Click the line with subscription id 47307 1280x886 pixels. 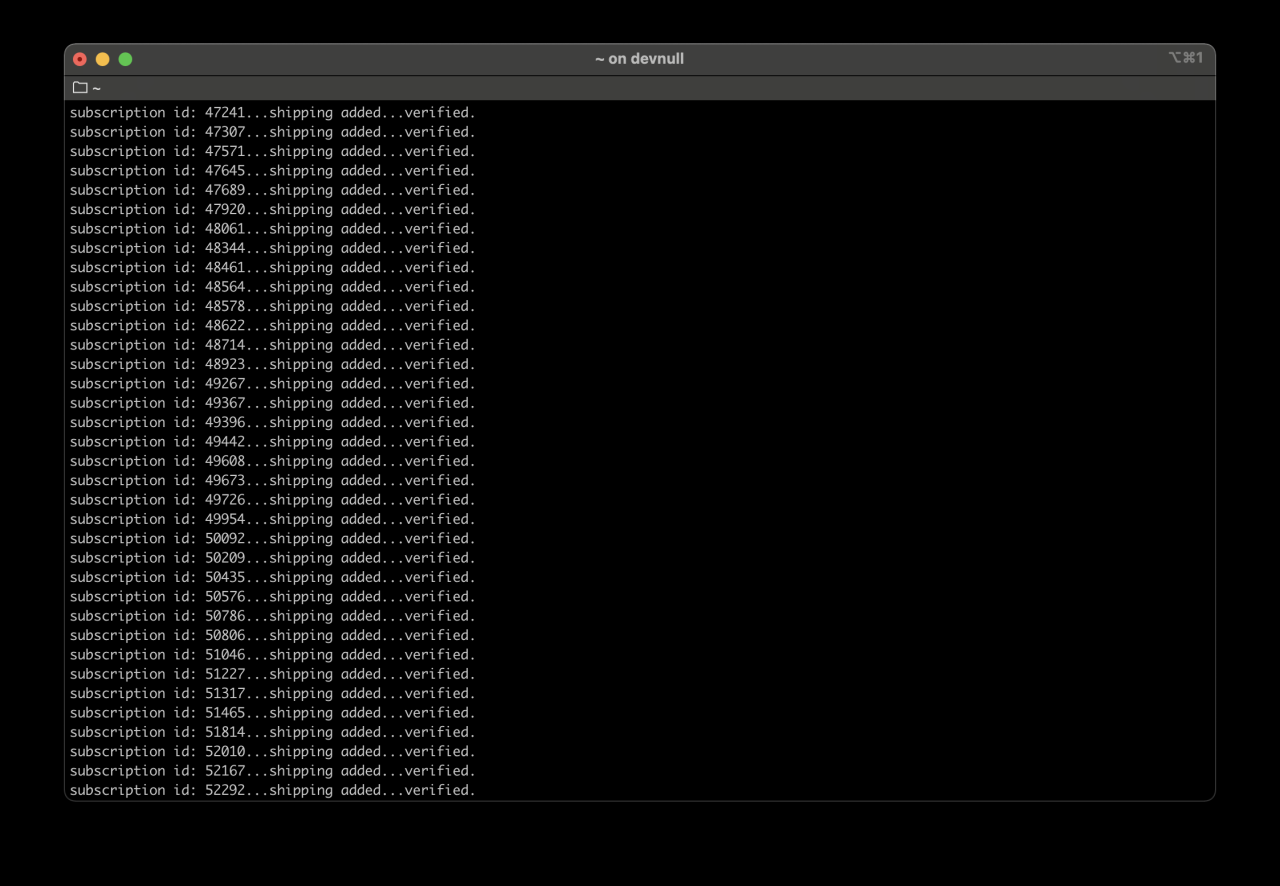273,132
